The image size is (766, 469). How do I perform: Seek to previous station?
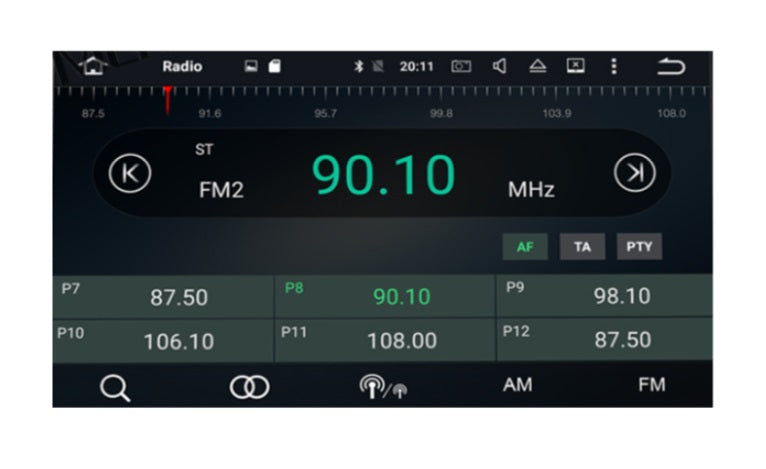[129, 173]
